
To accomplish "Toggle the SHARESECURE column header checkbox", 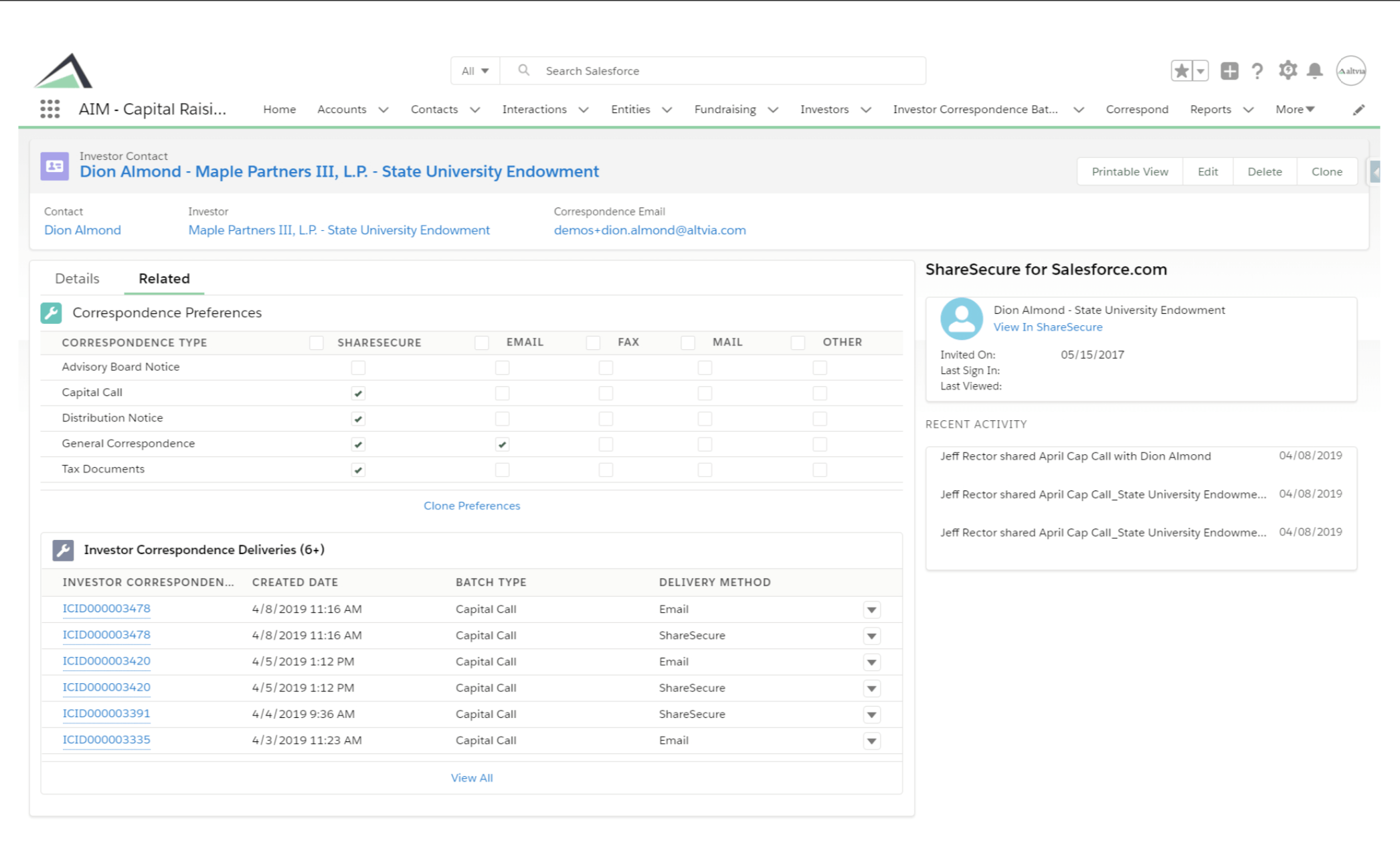I will [316, 343].
